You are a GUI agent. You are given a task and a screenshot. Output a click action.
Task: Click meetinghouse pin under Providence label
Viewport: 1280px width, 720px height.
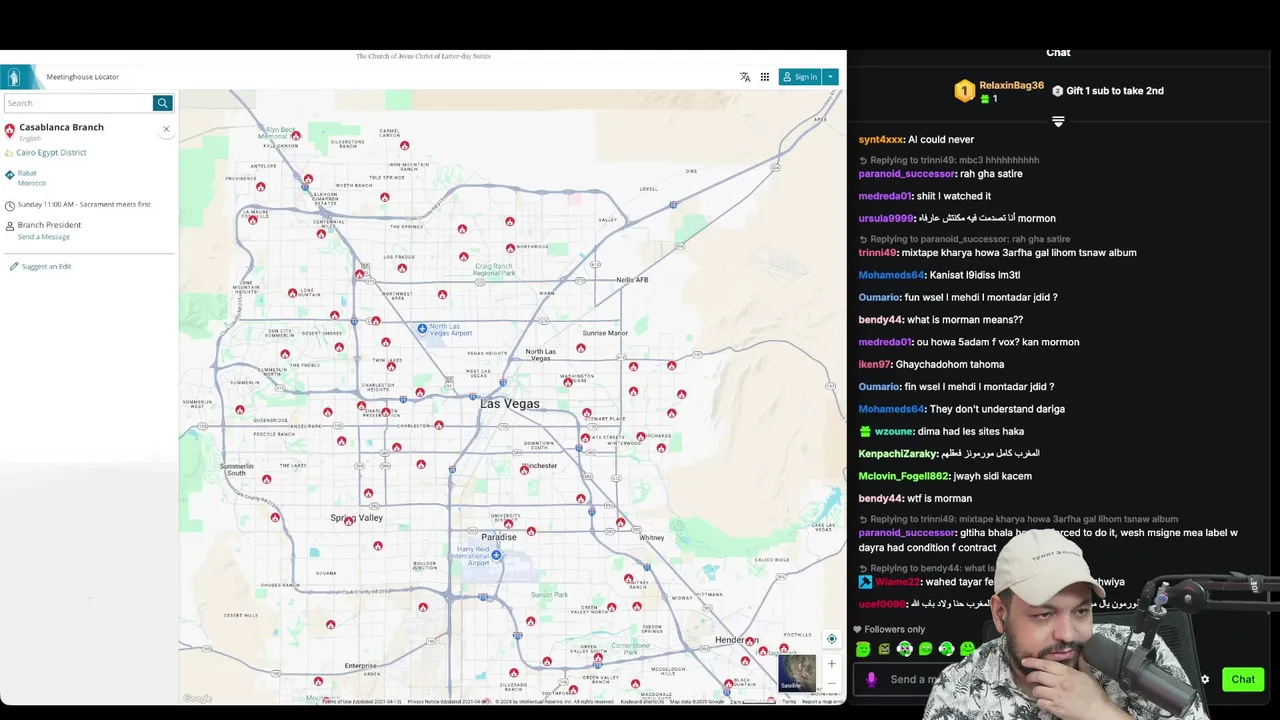pyautogui.click(x=260, y=187)
